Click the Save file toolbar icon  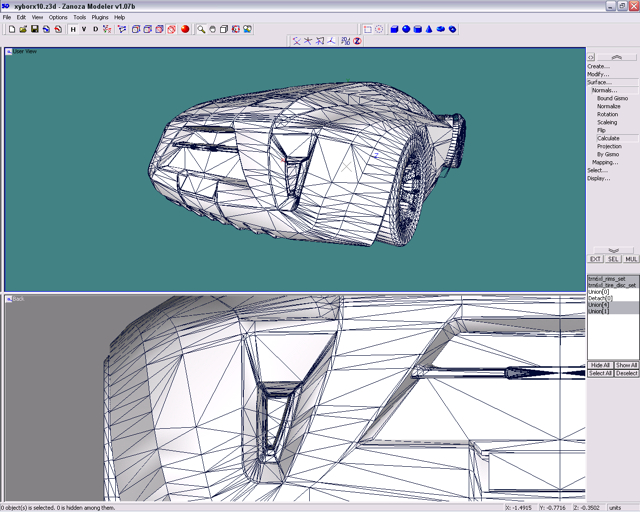(x=35, y=29)
